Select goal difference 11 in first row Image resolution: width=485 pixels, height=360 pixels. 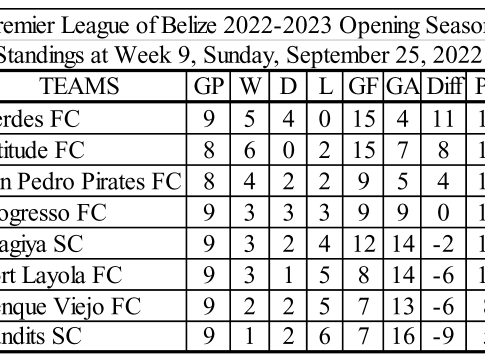[444, 119]
